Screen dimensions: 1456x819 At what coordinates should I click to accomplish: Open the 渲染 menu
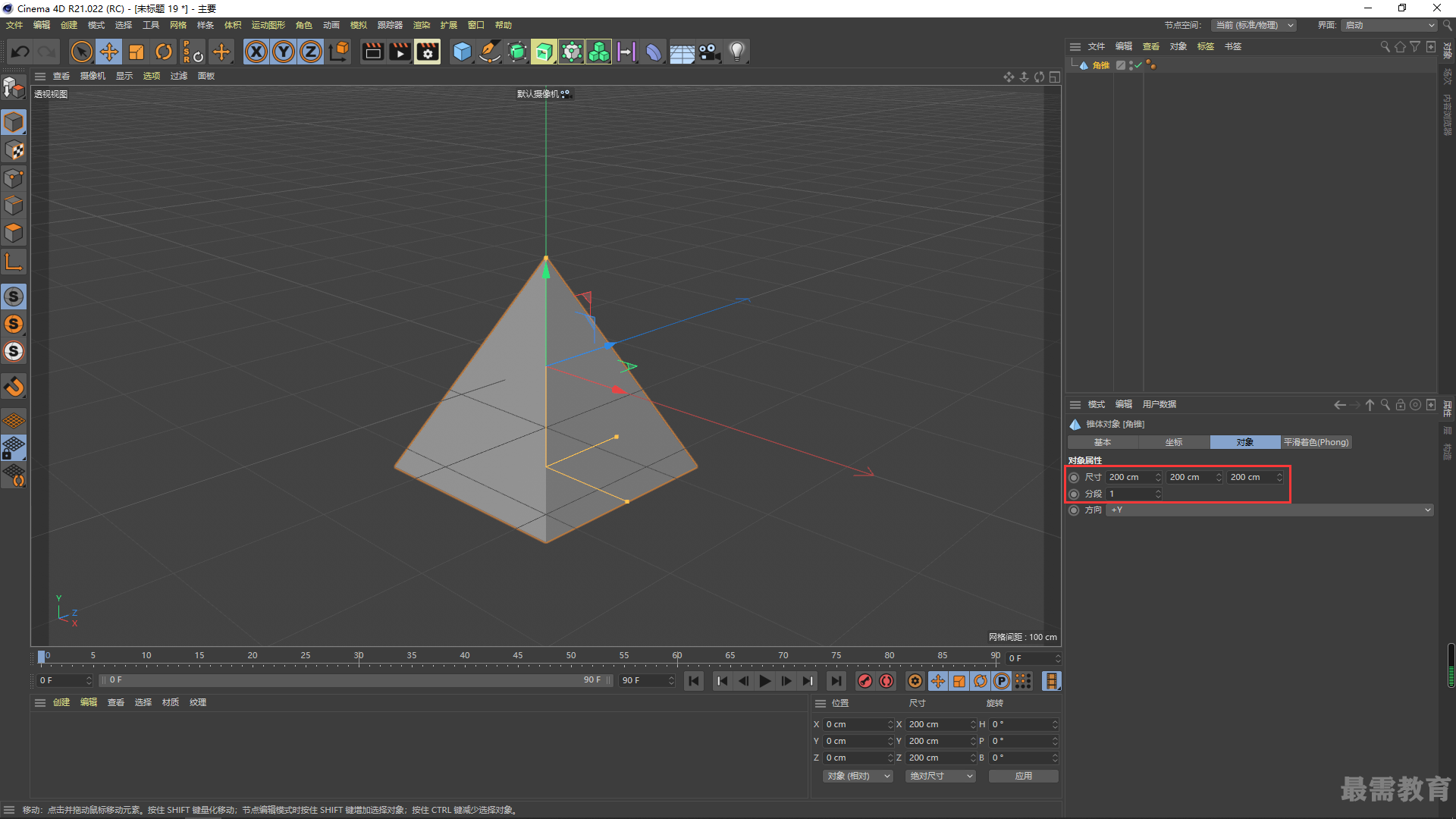[x=422, y=25]
